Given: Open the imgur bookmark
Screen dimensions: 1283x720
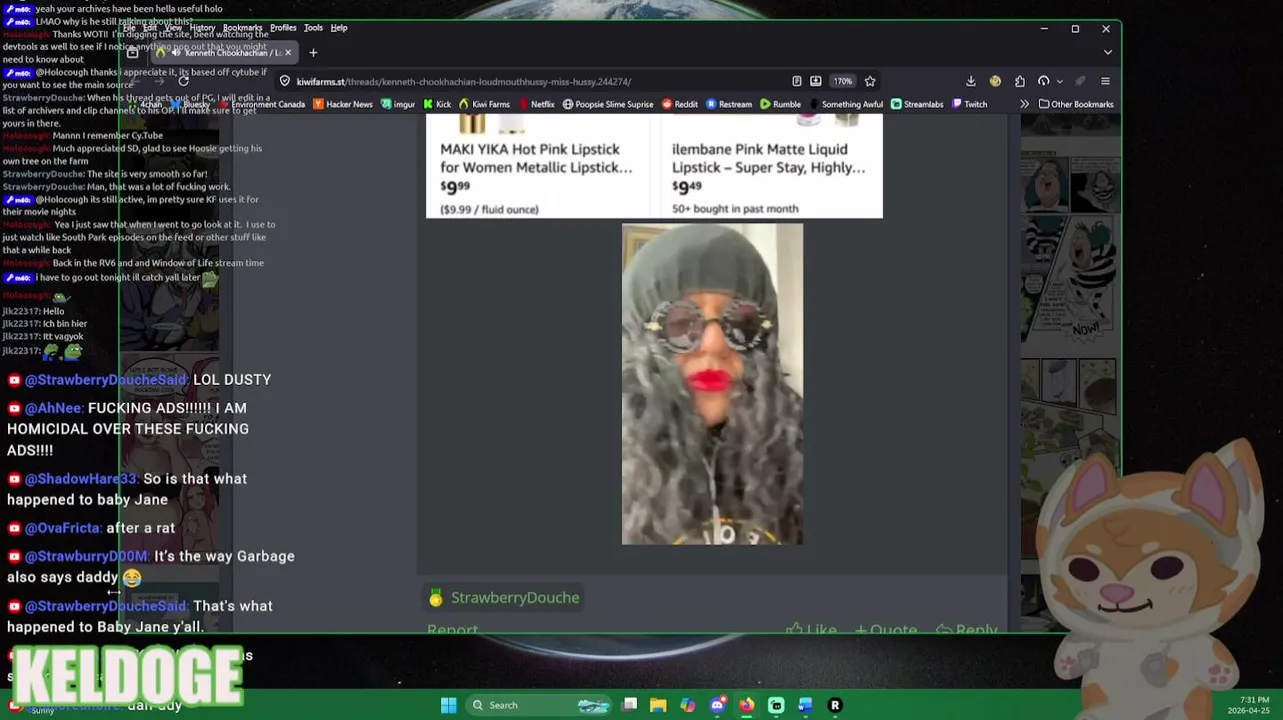Looking at the screenshot, I should [398, 104].
